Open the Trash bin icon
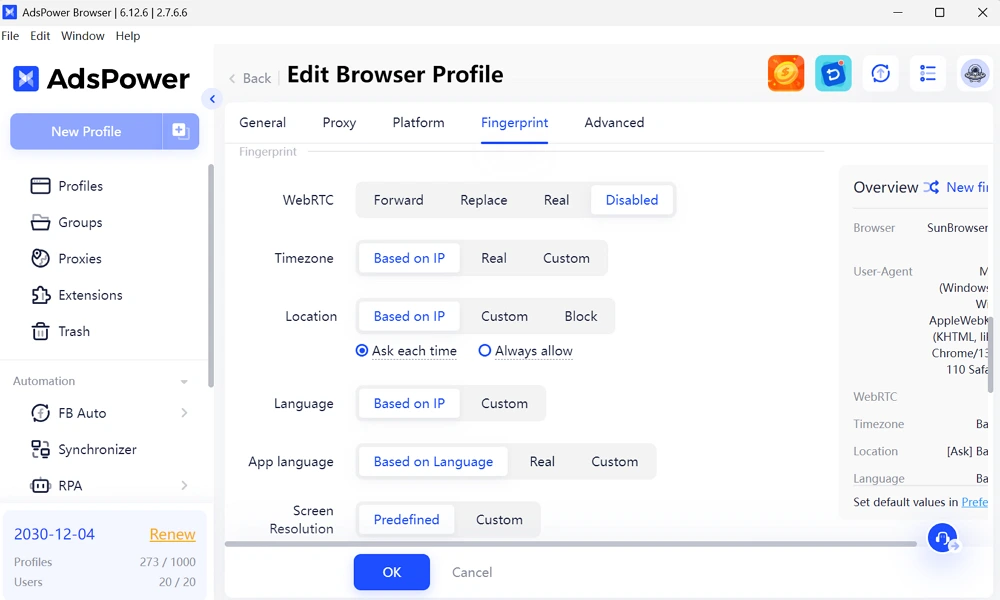Image resolution: width=1000 pixels, height=600 pixels. (40, 332)
